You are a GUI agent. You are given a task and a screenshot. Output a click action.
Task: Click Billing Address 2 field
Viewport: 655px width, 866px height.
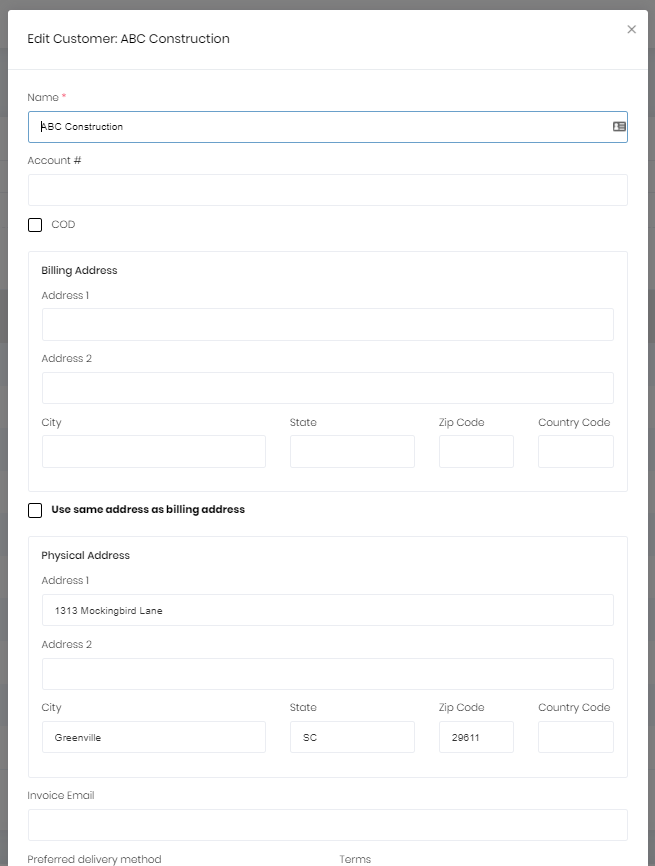[x=327, y=388]
